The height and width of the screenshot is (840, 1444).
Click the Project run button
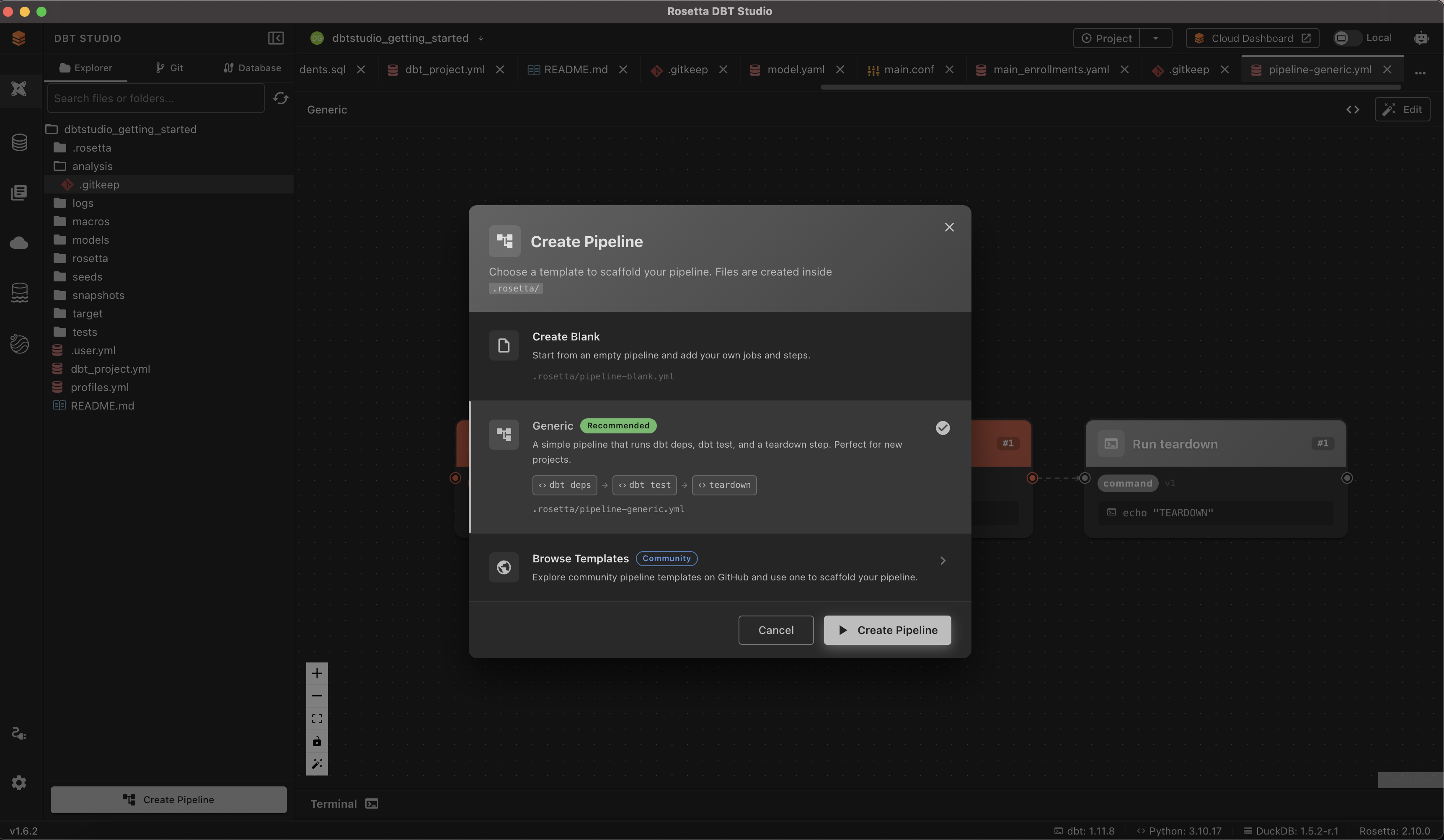tap(1106, 39)
